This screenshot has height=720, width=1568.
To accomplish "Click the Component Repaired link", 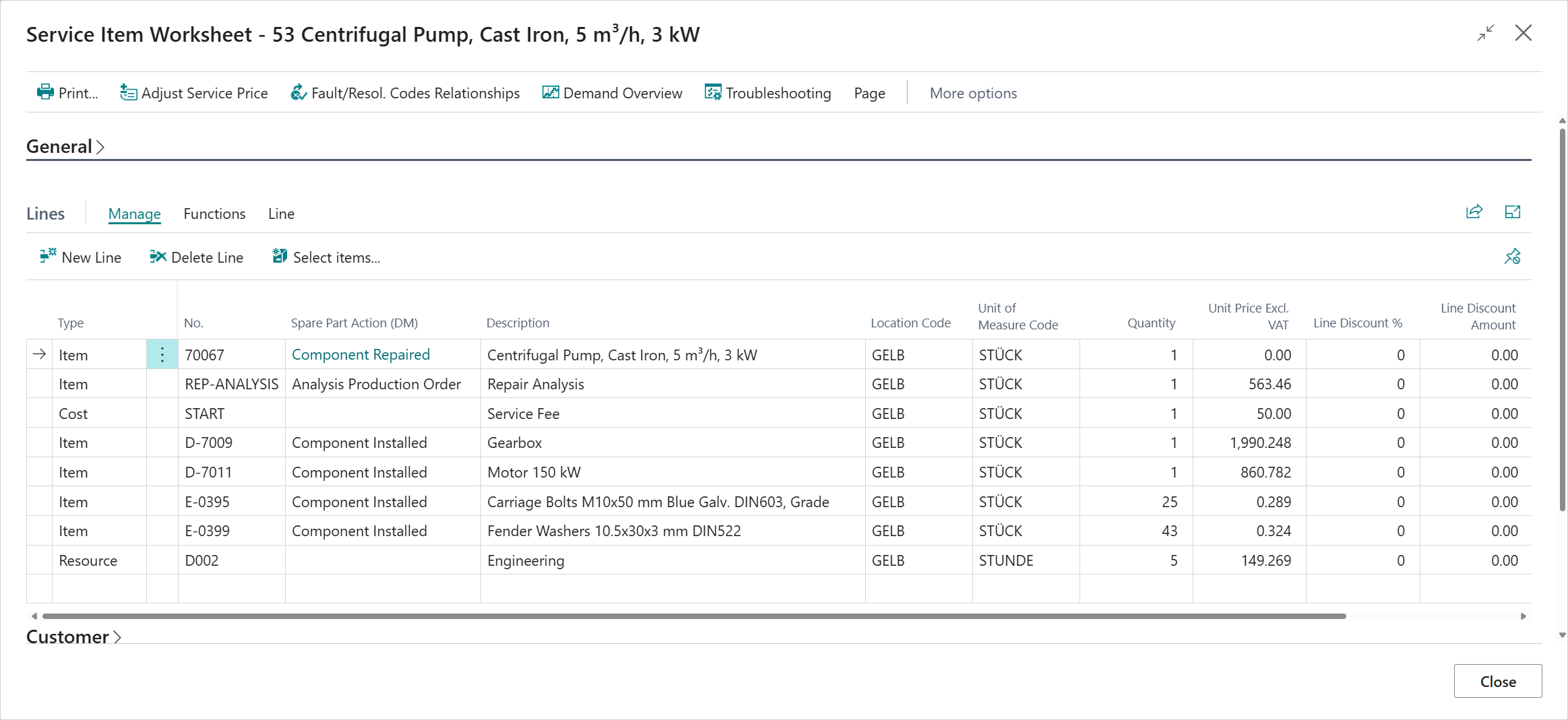I will 360,355.
